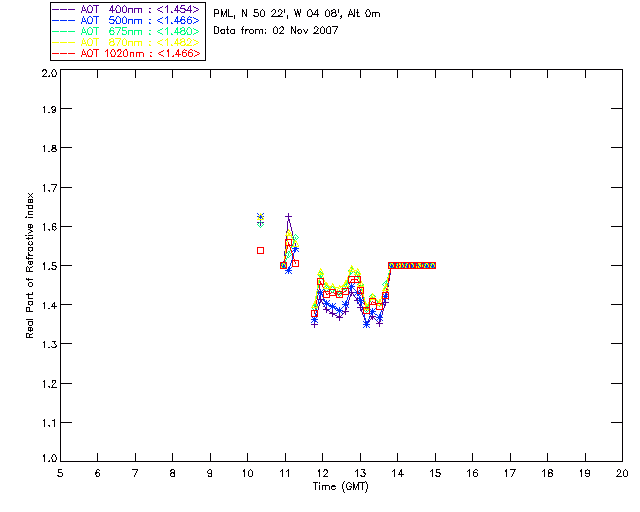
Task: Click x-axis value 17
Action: click(510, 473)
